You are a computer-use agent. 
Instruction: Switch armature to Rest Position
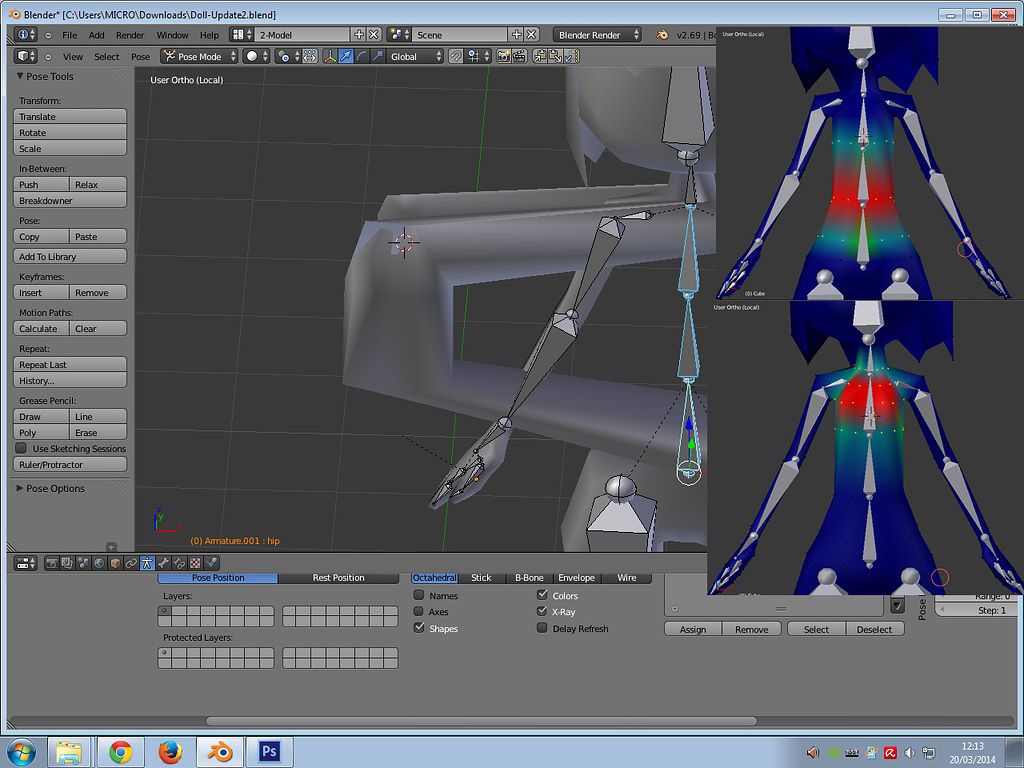pos(338,578)
